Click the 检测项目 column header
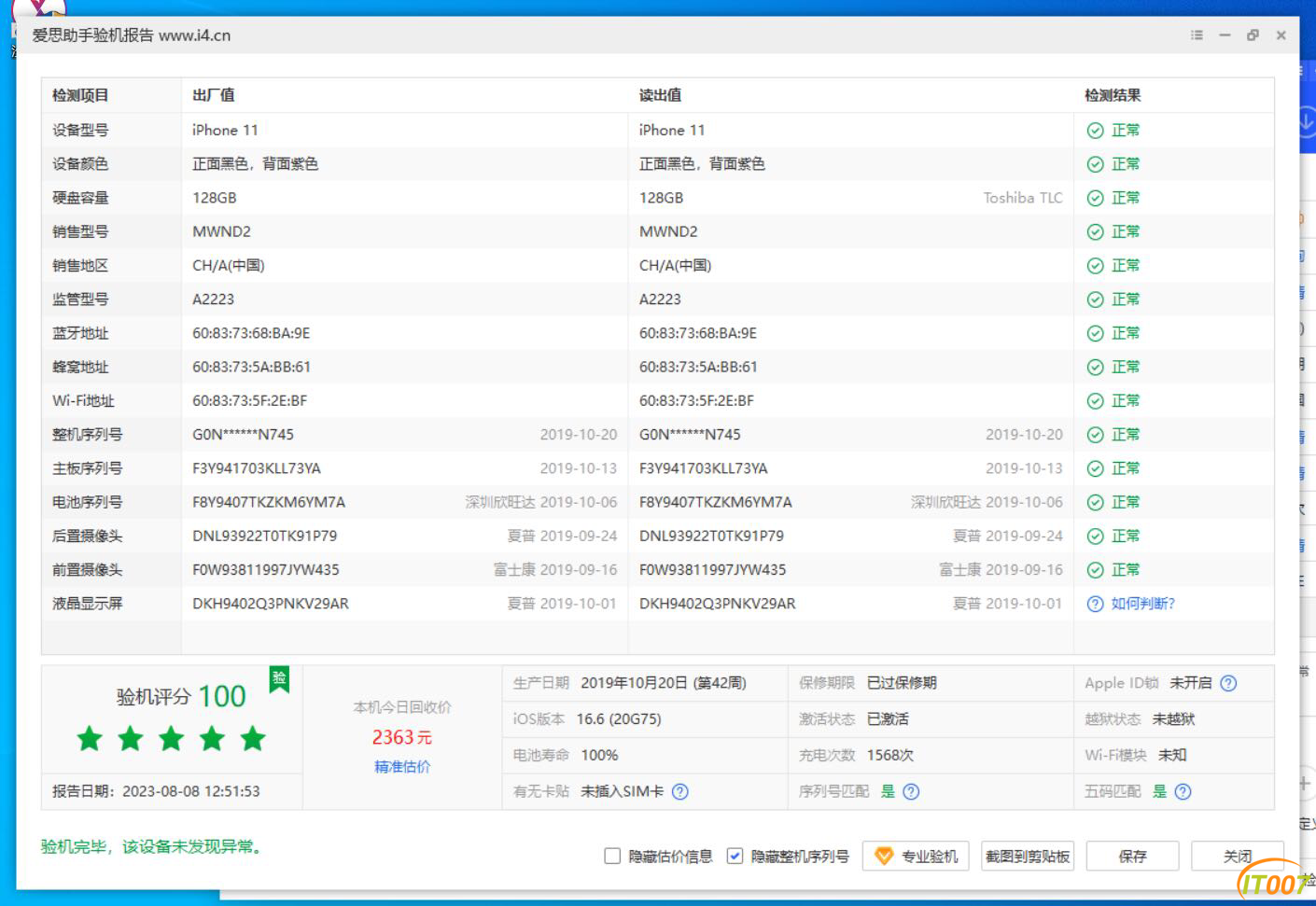 point(80,95)
